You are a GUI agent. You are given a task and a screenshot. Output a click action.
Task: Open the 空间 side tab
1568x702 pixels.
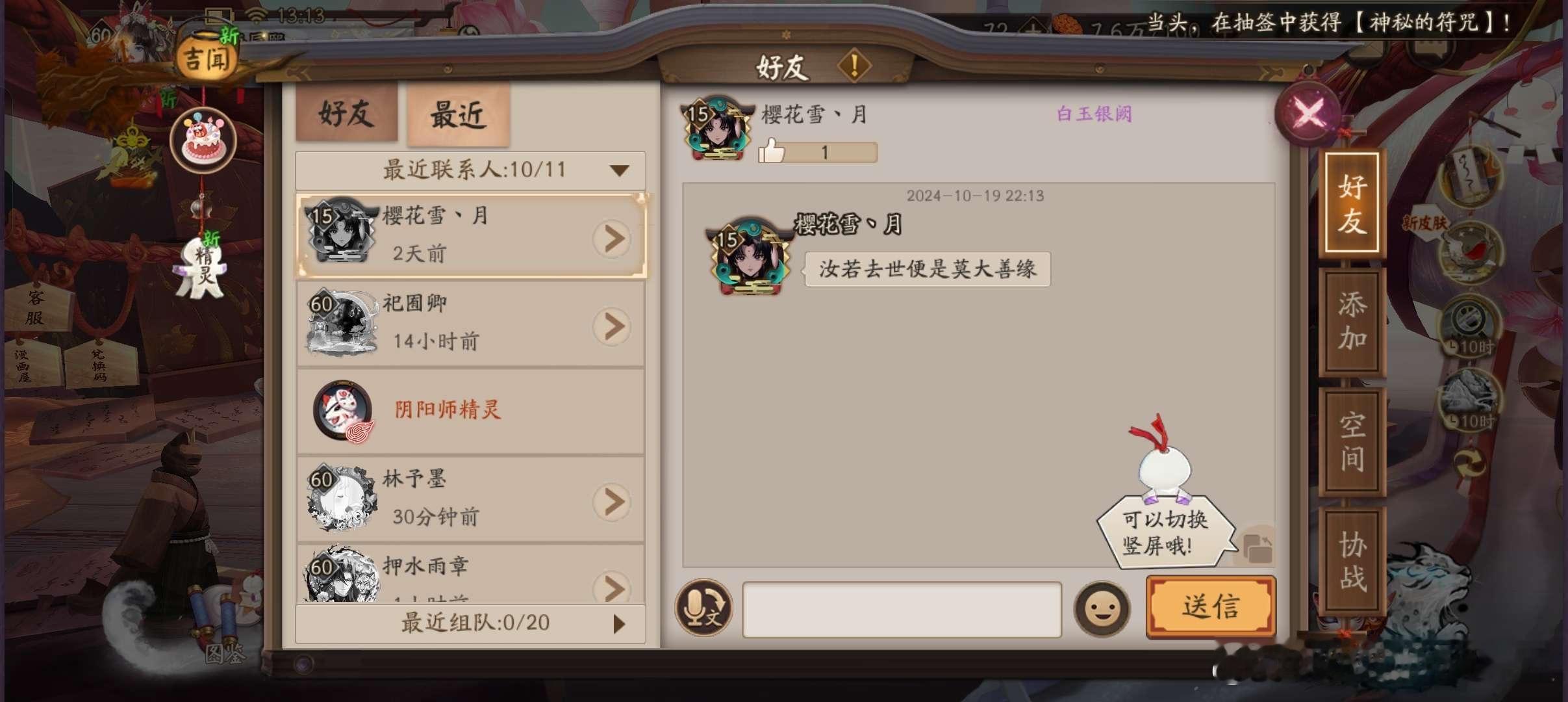pos(1352,442)
